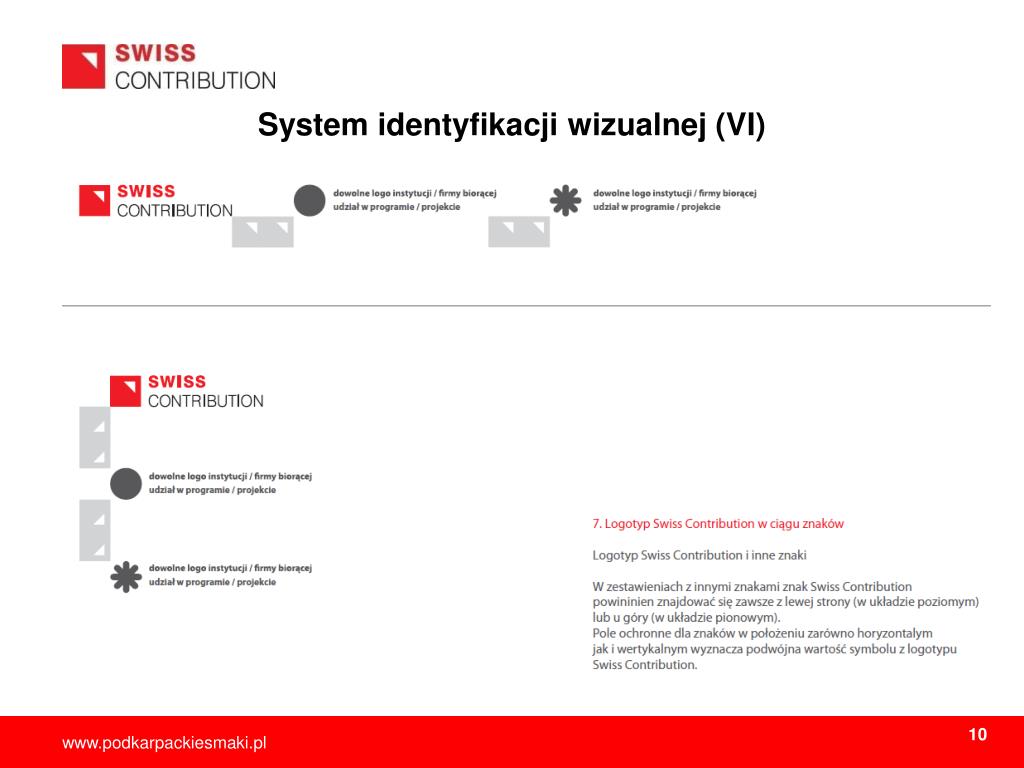Click the grey spacing box between the vertical circle and asterisk
Viewport: 1024px width, 768px height.
pyautogui.click(x=95, y=530)
